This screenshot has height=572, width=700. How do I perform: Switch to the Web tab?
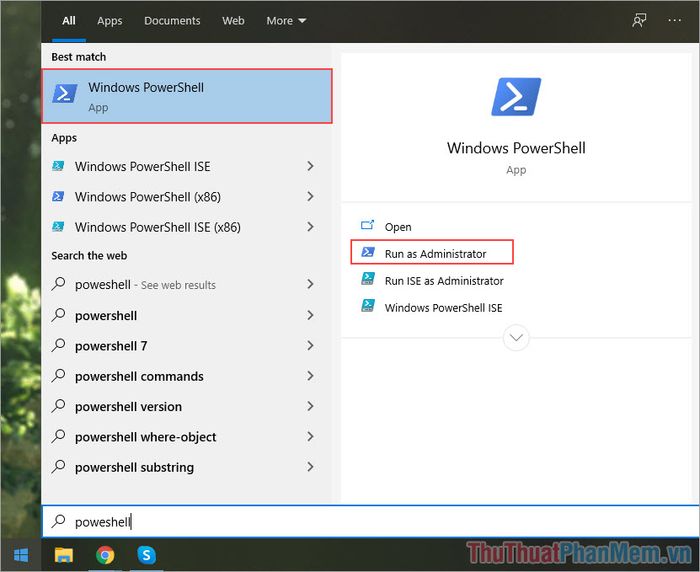point(233,21)
